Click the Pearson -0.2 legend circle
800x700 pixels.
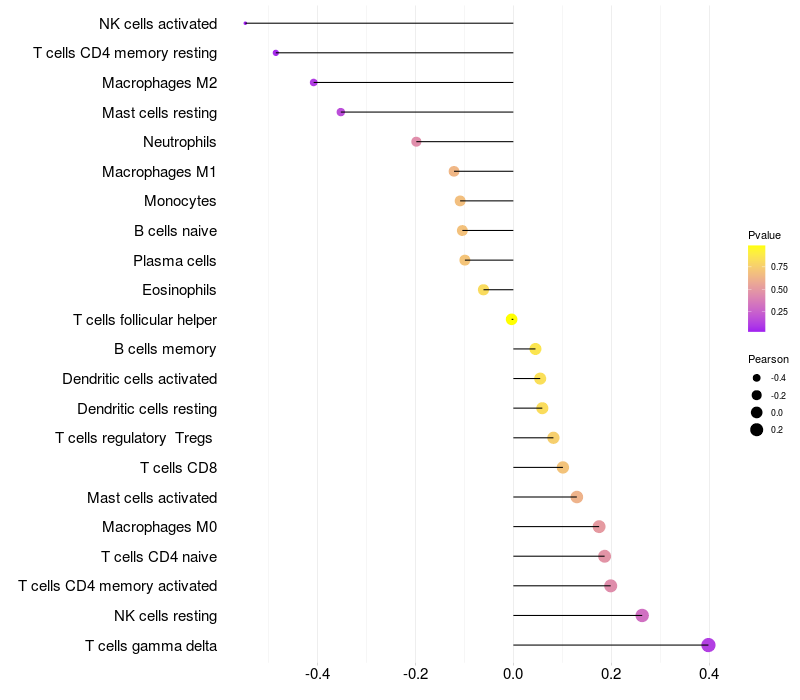tap(757, 395)
